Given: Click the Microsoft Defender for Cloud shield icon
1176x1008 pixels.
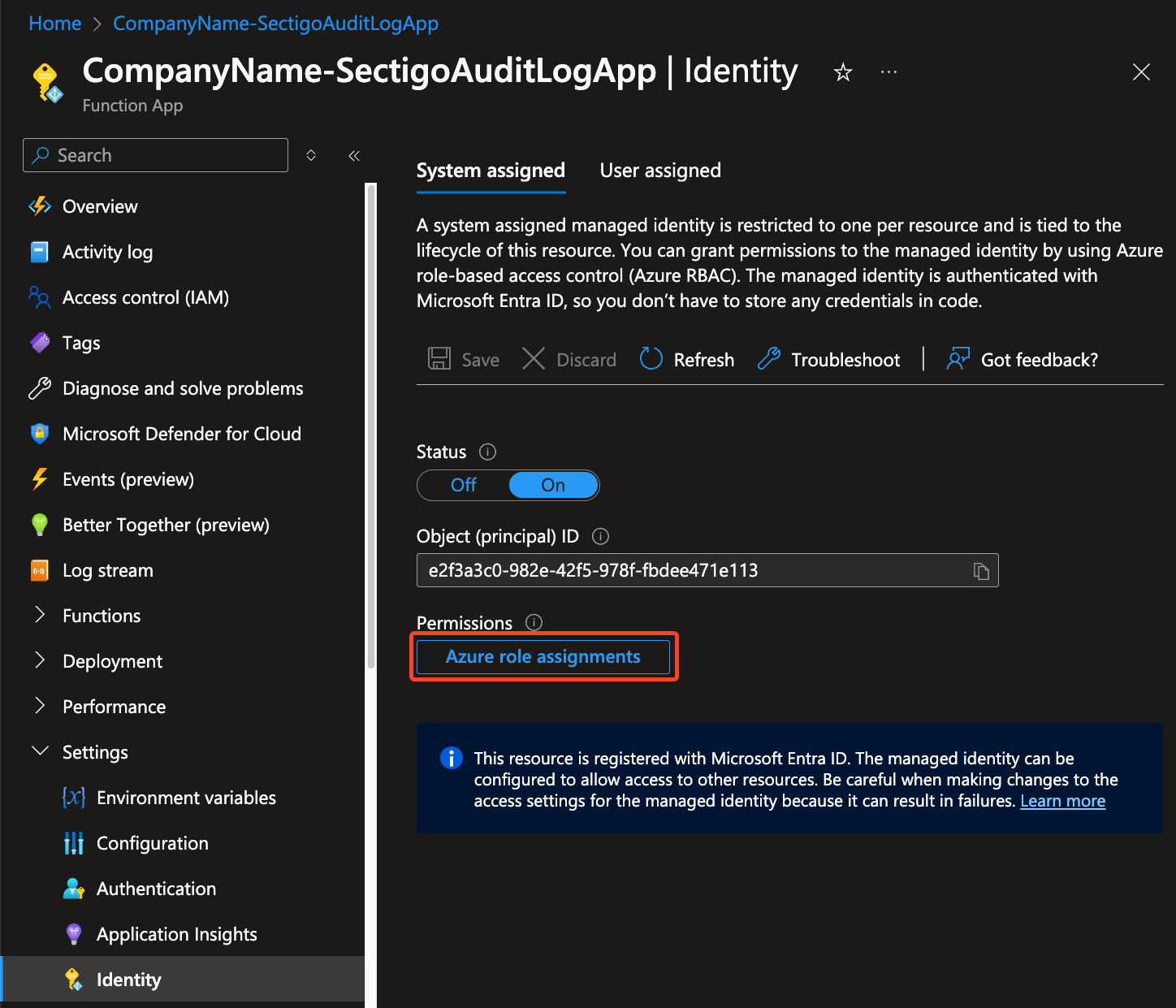Looking at the screenshot, I should [40, 434].
